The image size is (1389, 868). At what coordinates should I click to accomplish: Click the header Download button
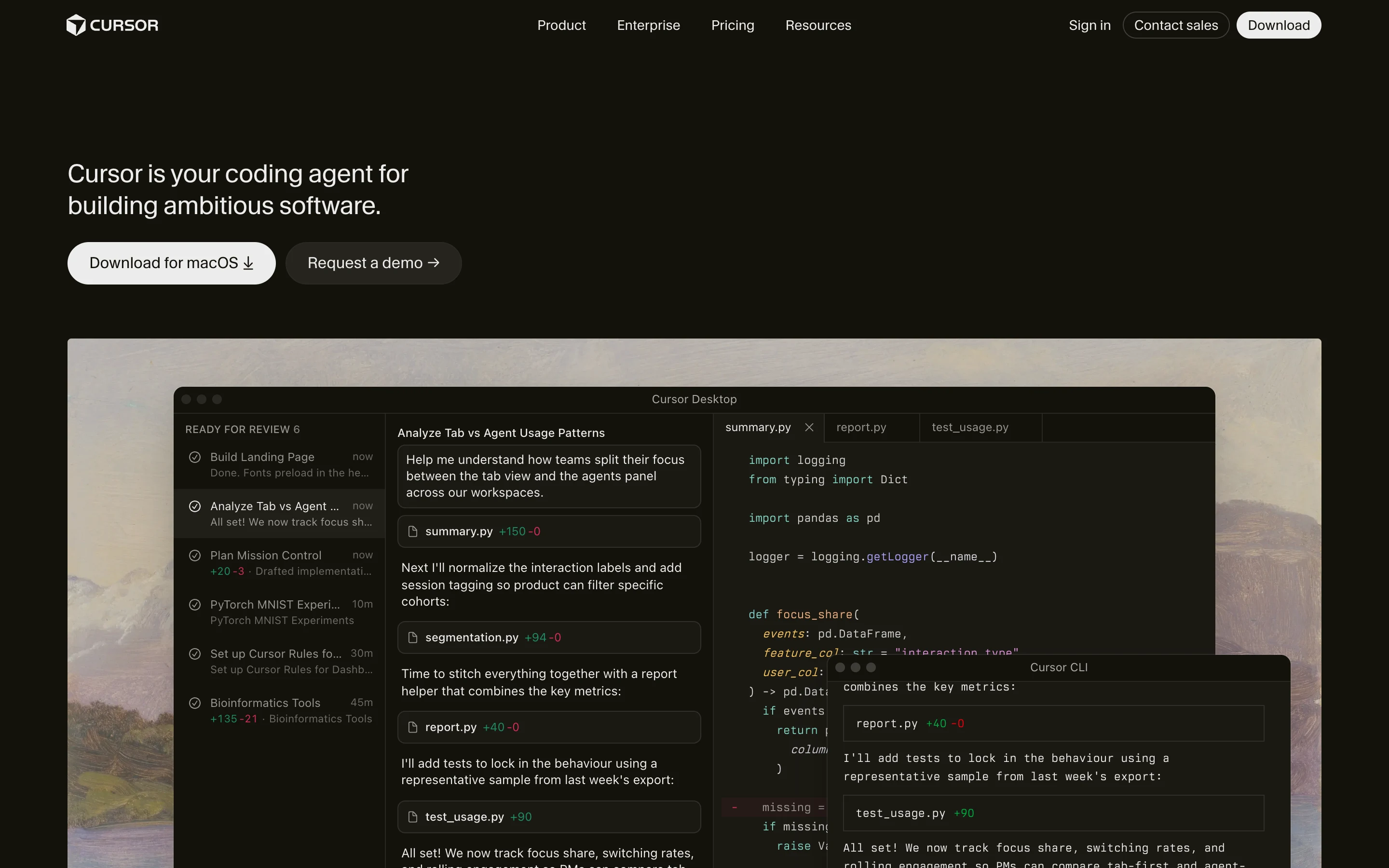pos(1278,25)
